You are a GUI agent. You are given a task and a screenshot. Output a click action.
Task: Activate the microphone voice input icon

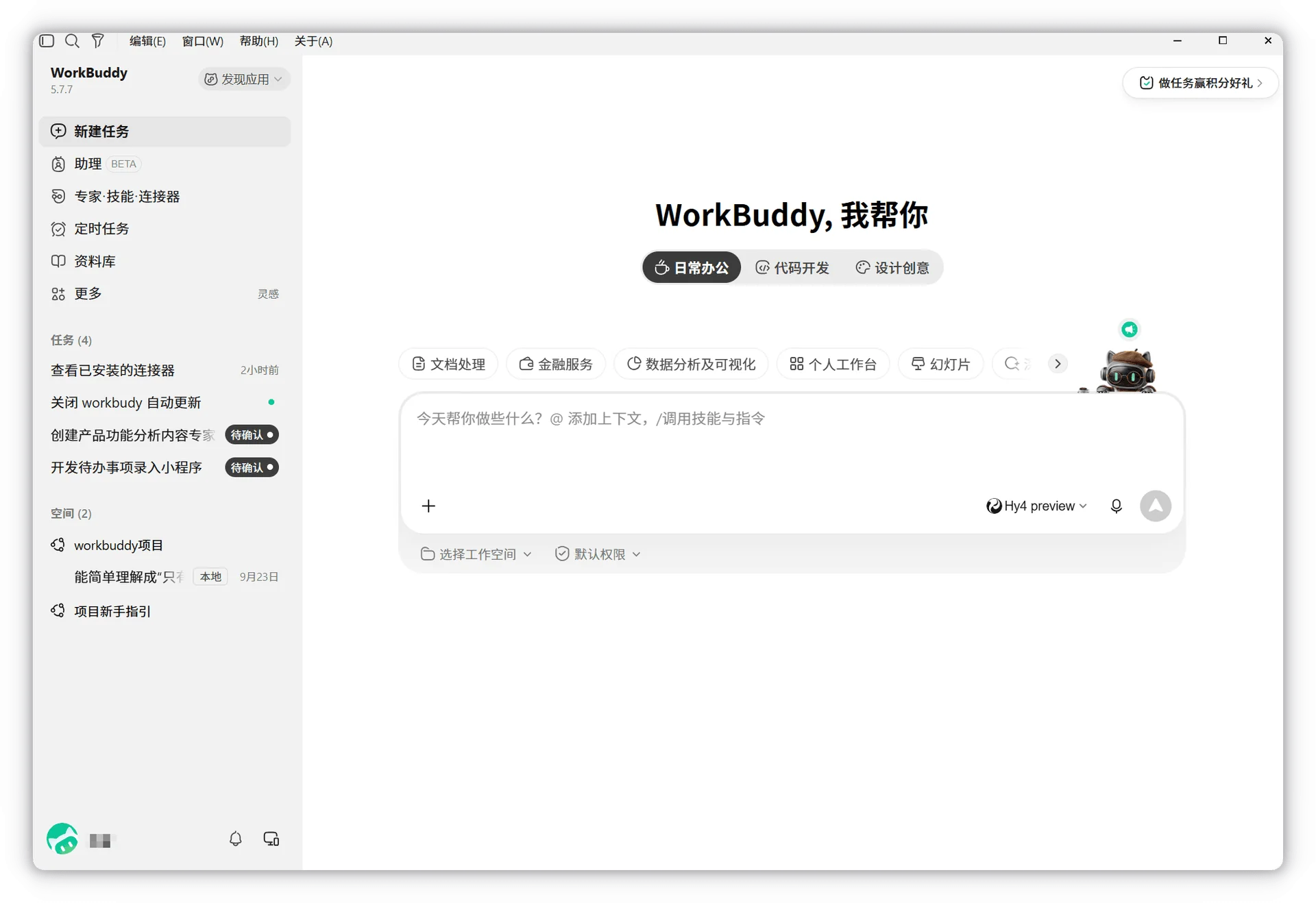[x=1116, y=506]
